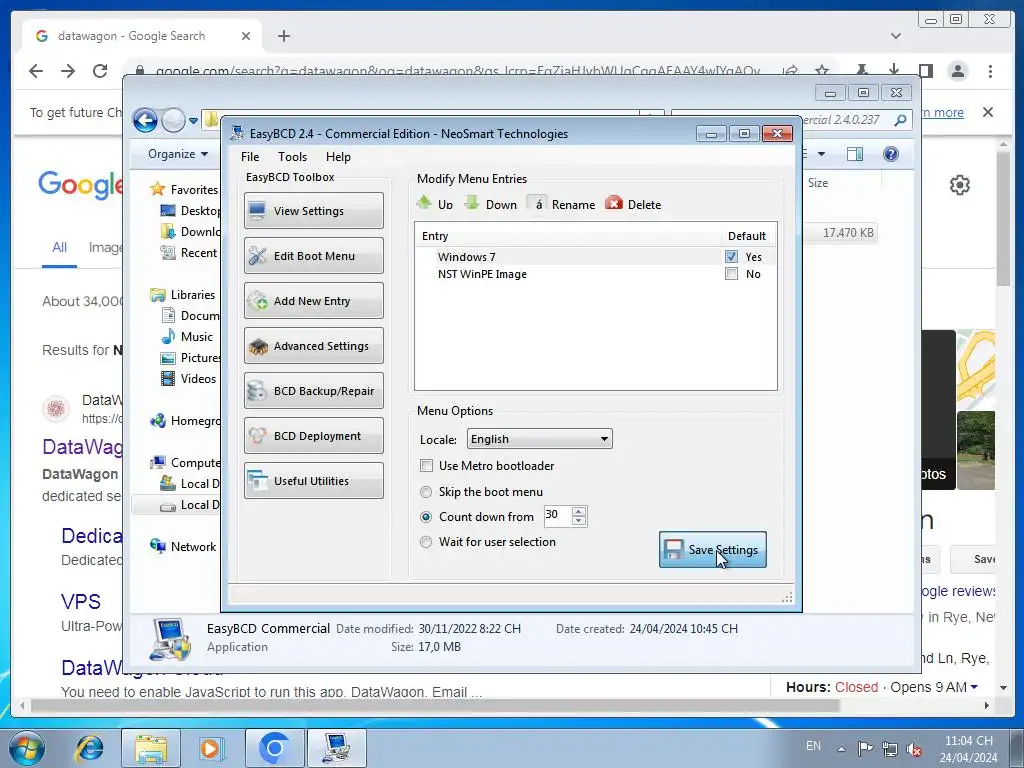Image resolution: width=1024 pixels, height=768 pixels.
Task: Open Useful Utilities in EasyBCD
Action: (x=313, y=481)
